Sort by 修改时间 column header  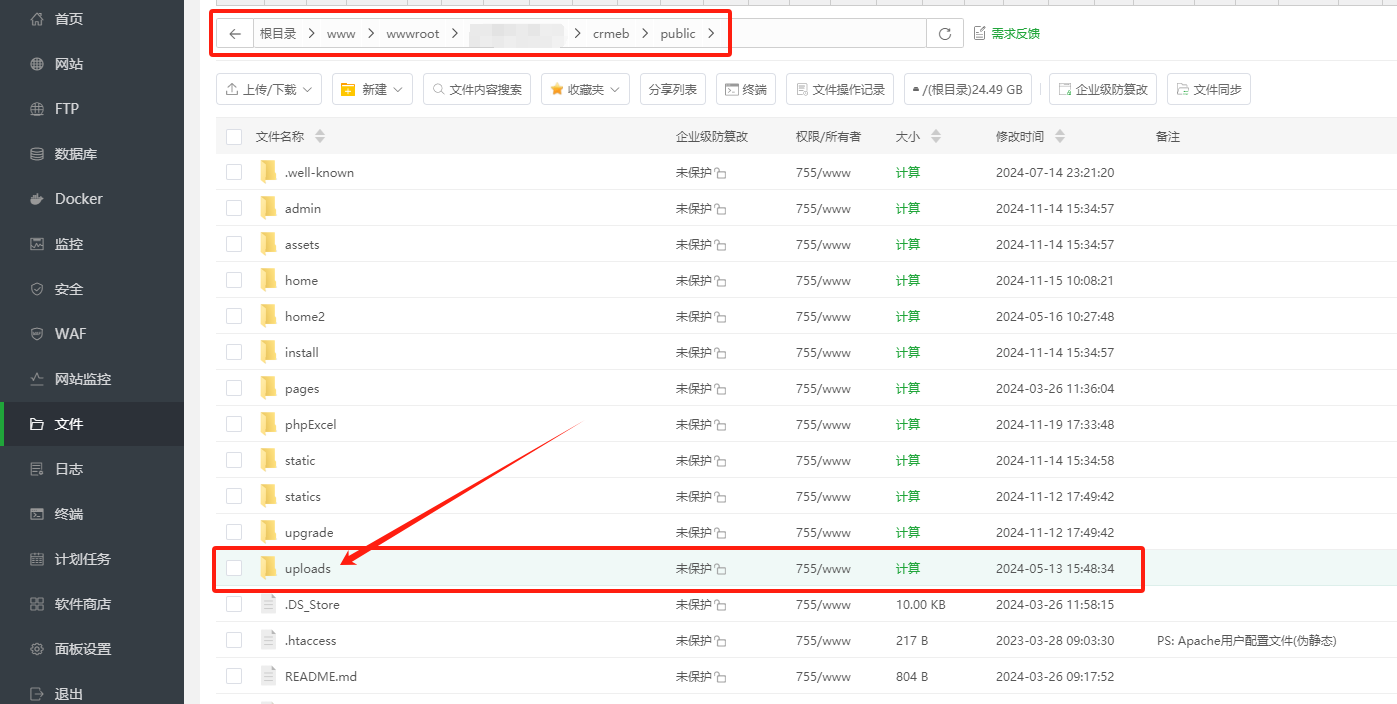point(1029,137)
